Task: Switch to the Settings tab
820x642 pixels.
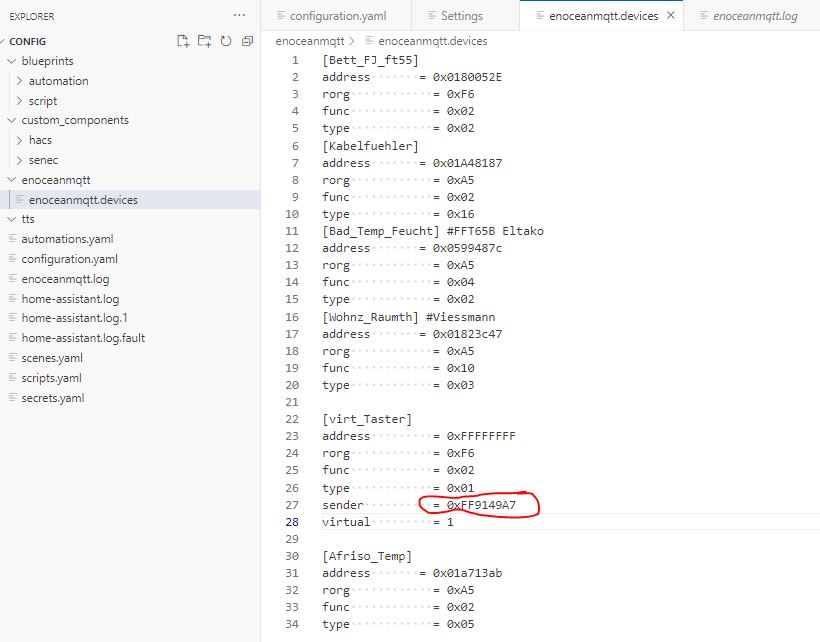Action: click(x=461, y=16)
